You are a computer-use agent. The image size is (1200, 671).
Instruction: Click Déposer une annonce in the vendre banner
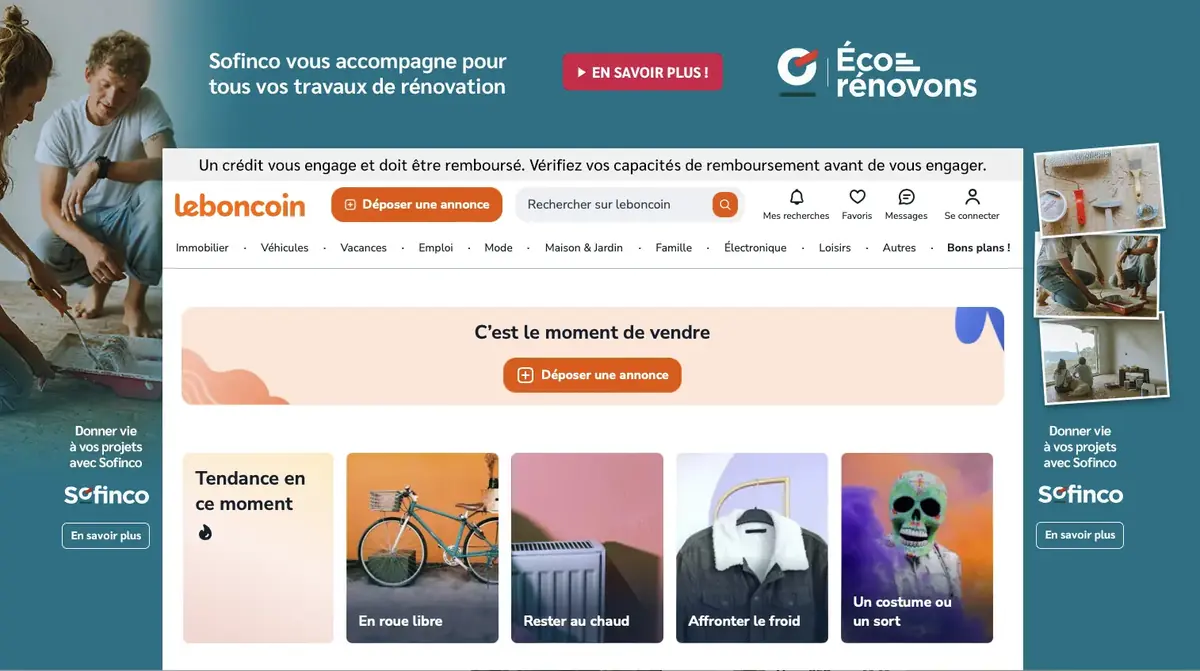point(591,375)
